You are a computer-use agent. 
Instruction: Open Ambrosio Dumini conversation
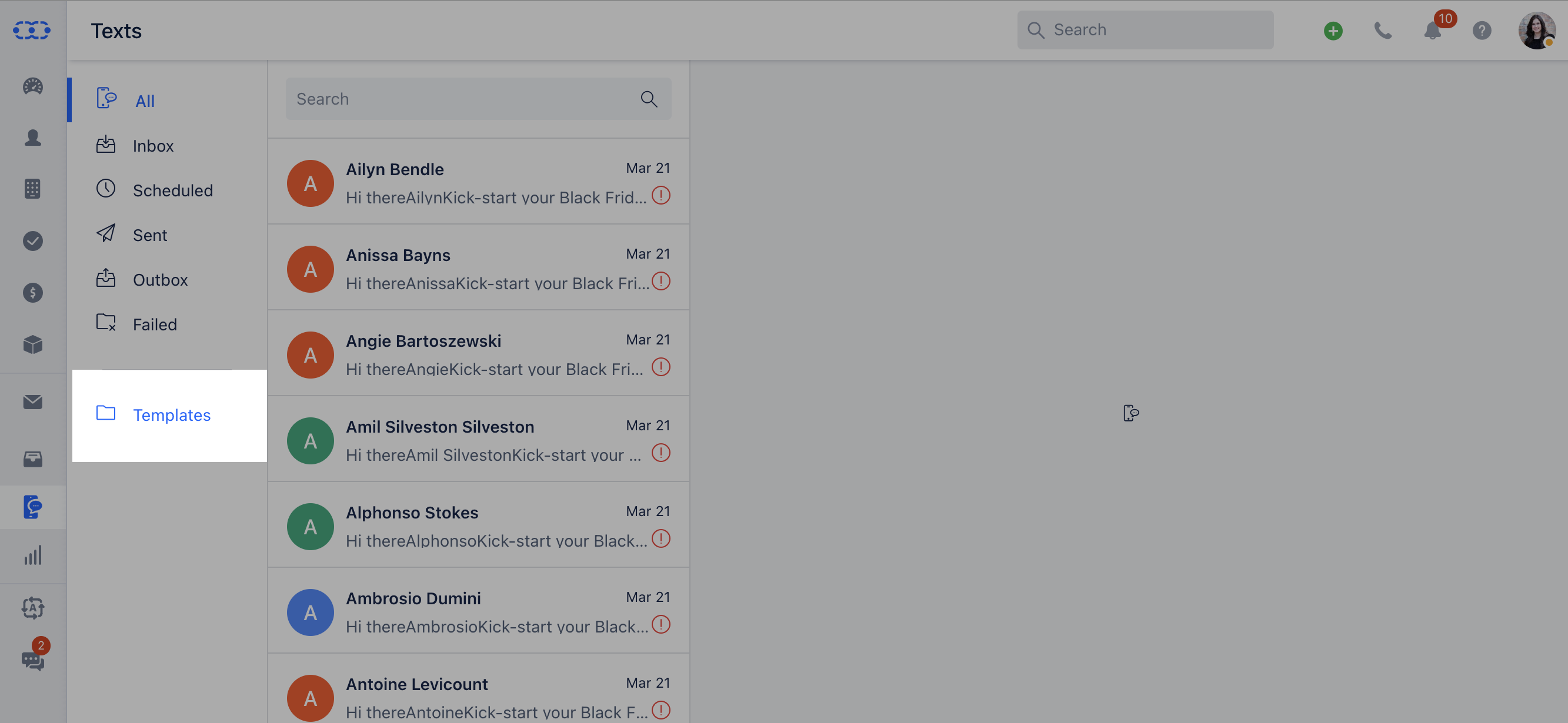click(478, 610)
